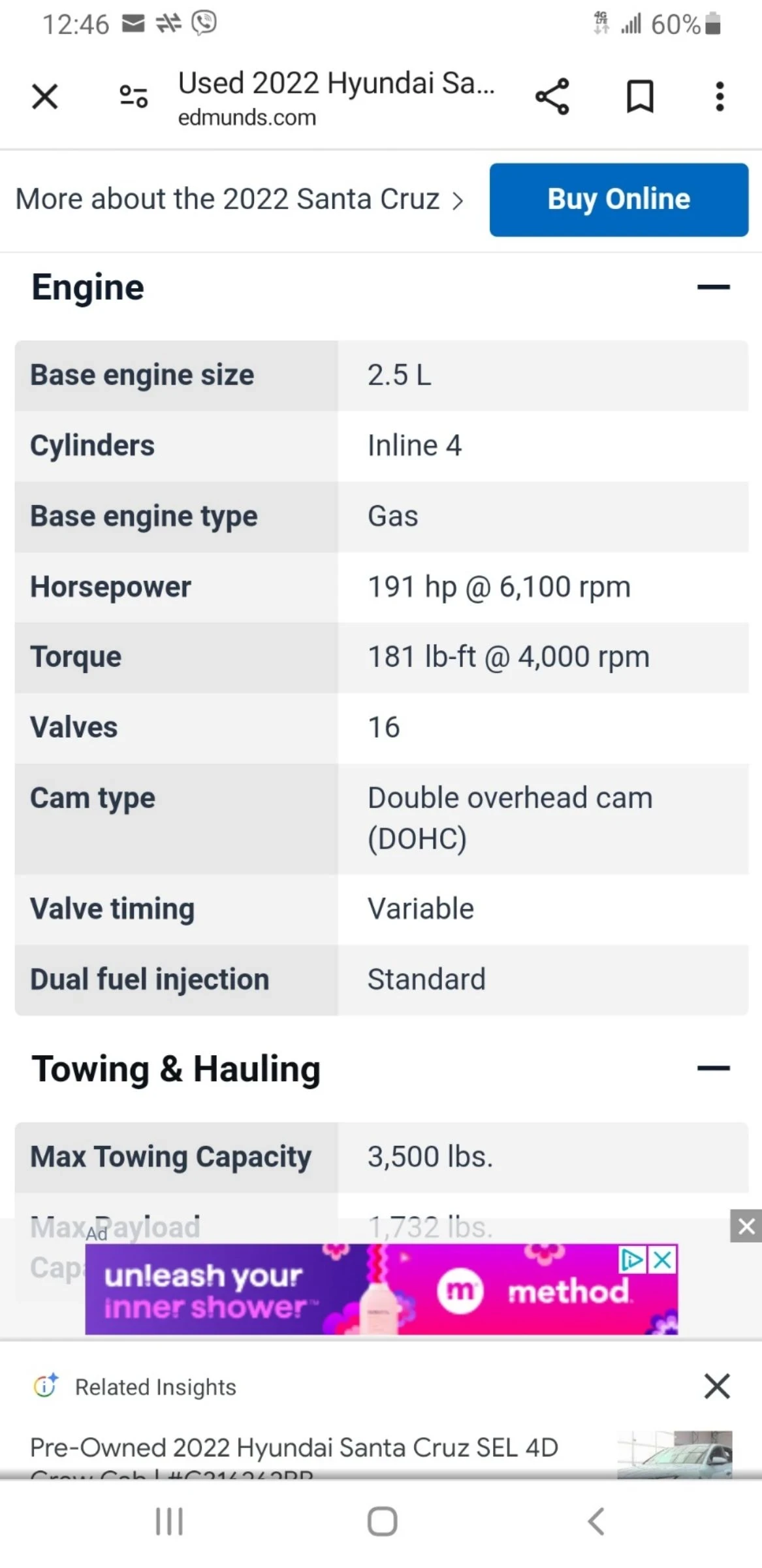
Task: Open Pre-Owned 2022 Hyundai Santa Cruz insight
Action: [x=294, y=1448]
